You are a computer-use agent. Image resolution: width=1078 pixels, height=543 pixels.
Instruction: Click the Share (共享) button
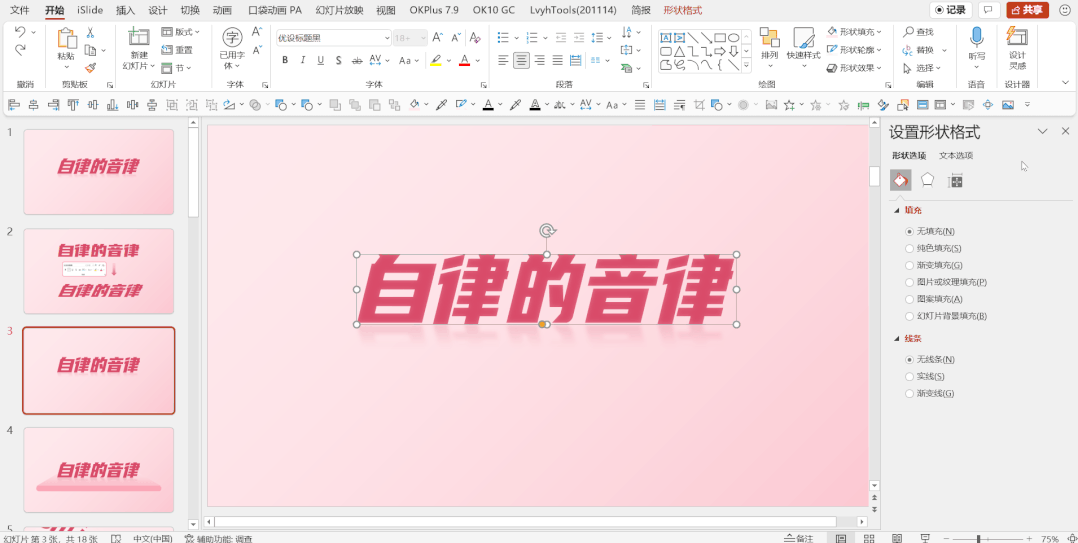tap(1027, 10)
